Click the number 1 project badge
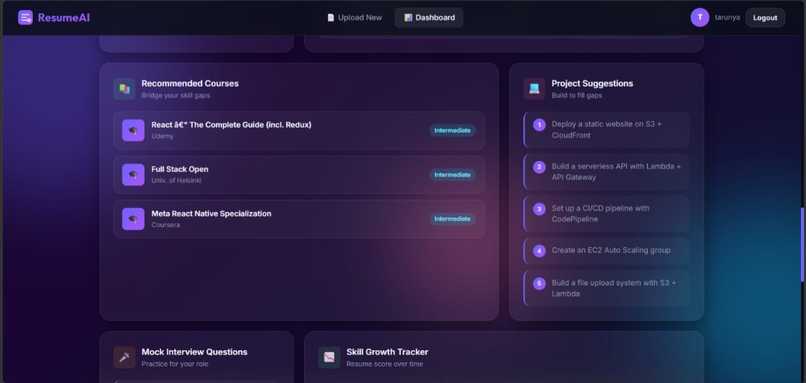Image resolution: width=806 pixels, height=383 pixels. [539, 125]
